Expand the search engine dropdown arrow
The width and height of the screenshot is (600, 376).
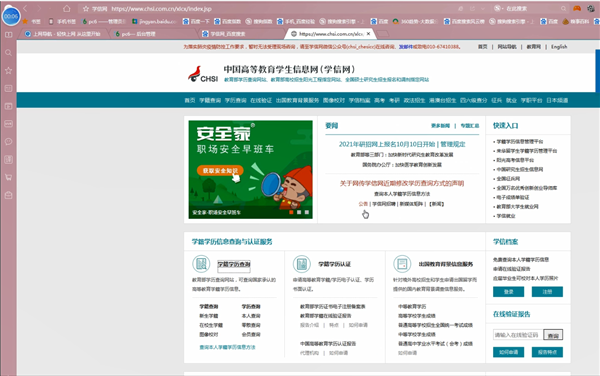coord(502,8)
